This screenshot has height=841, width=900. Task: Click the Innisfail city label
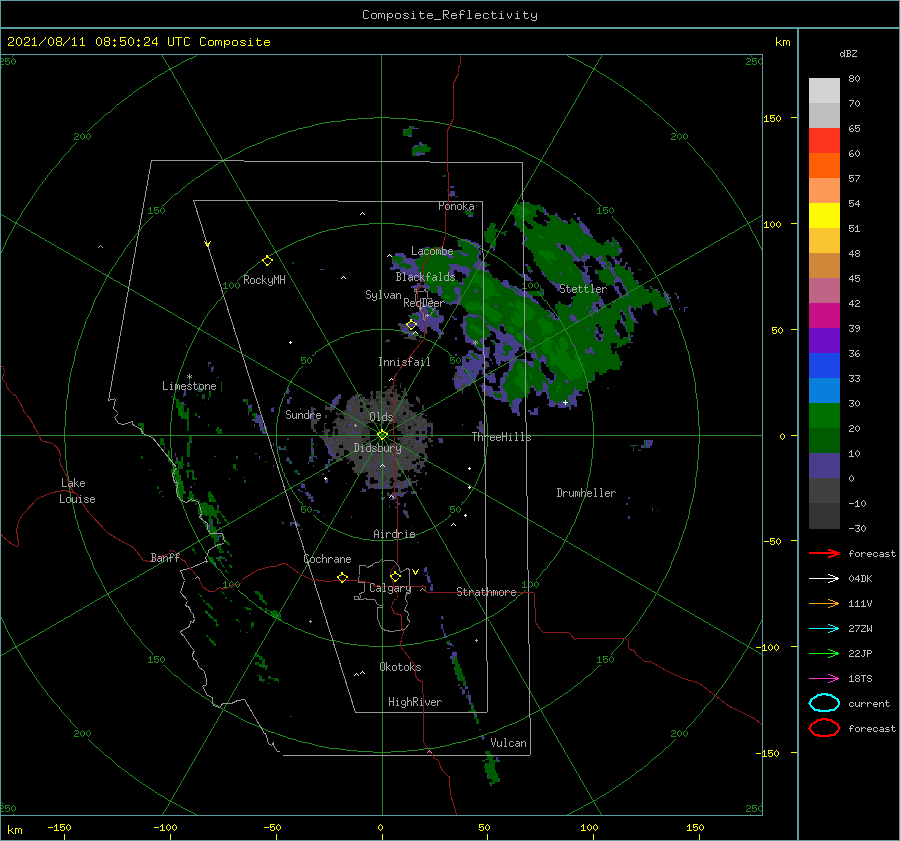404,362
